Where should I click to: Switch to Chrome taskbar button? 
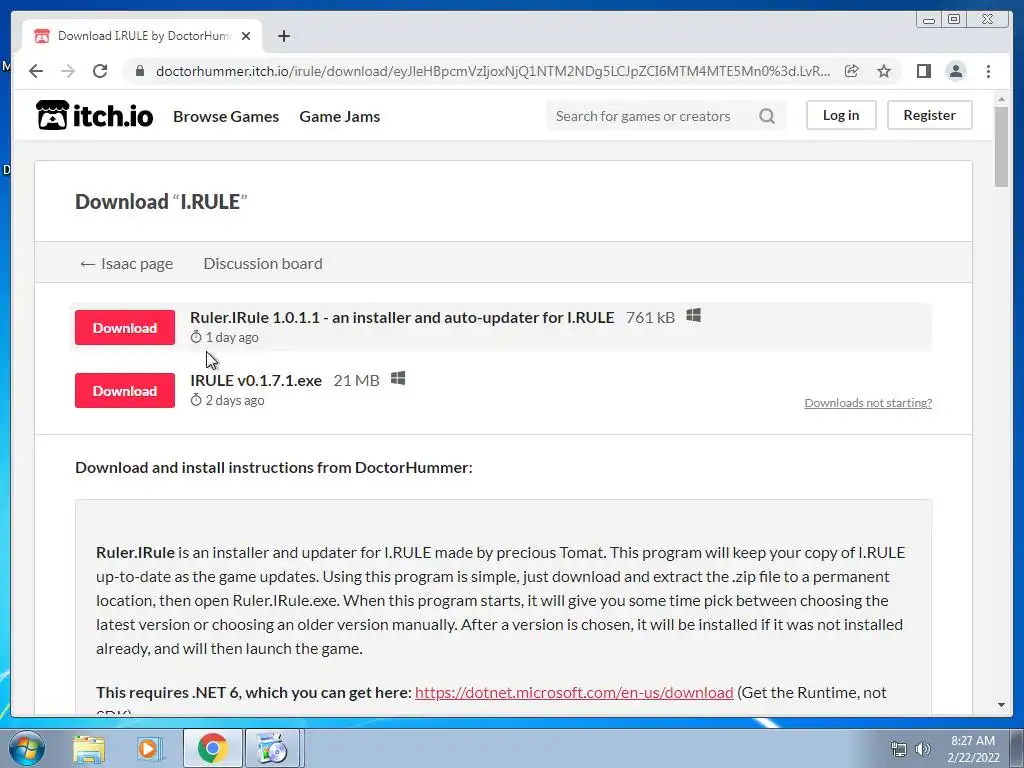212,748
